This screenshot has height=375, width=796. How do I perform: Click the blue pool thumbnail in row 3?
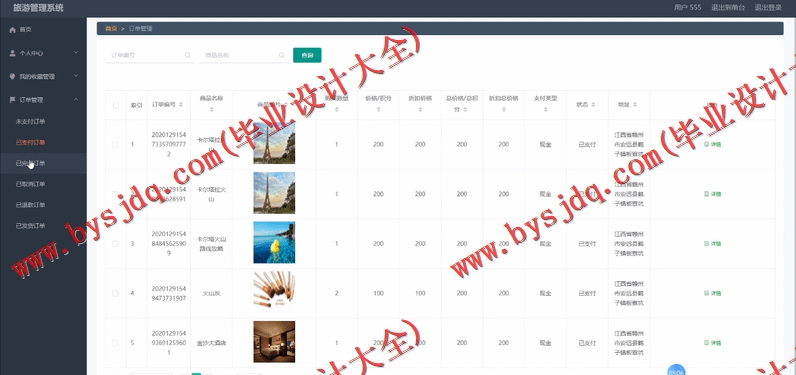274,243
